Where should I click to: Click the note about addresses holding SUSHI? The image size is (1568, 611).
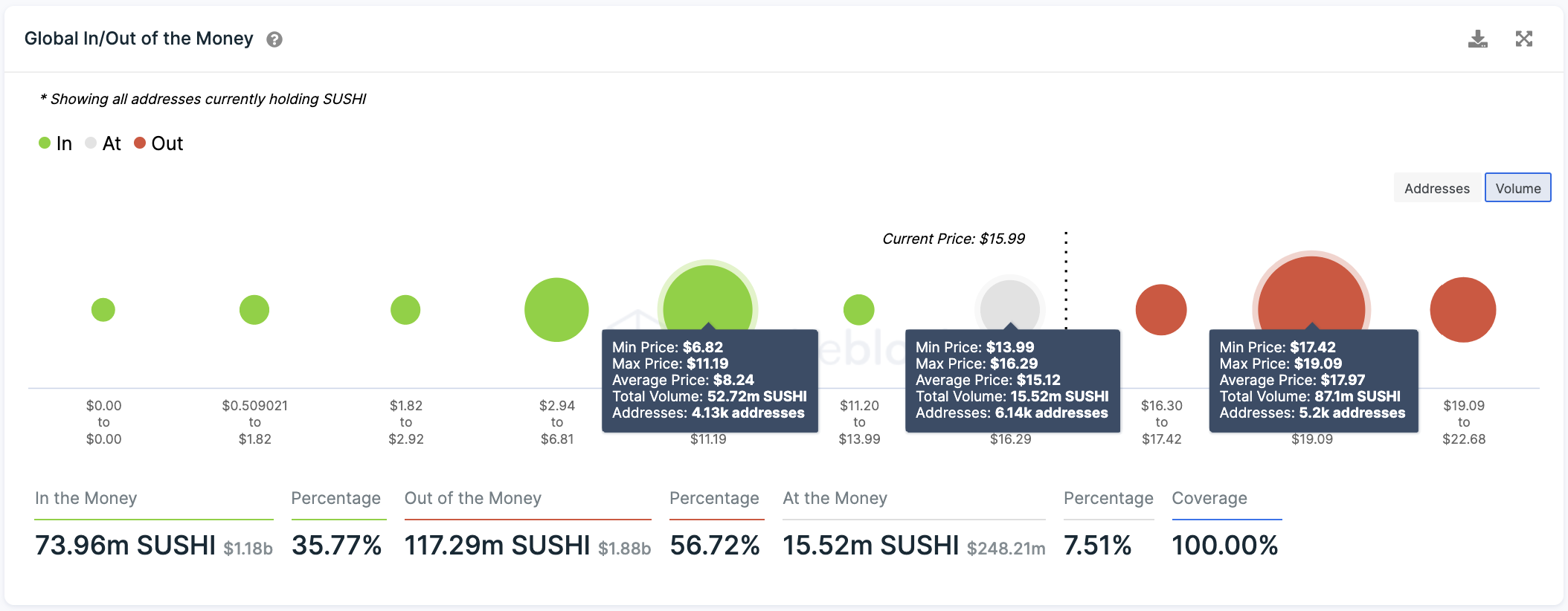point(203,99)
